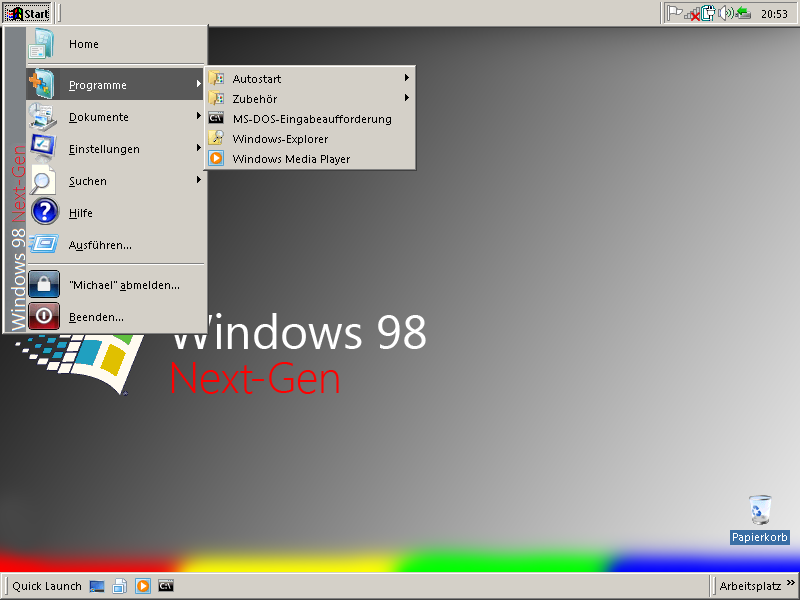Open MS-DOS prompt icon in Quick Launch

pos(166,586)
